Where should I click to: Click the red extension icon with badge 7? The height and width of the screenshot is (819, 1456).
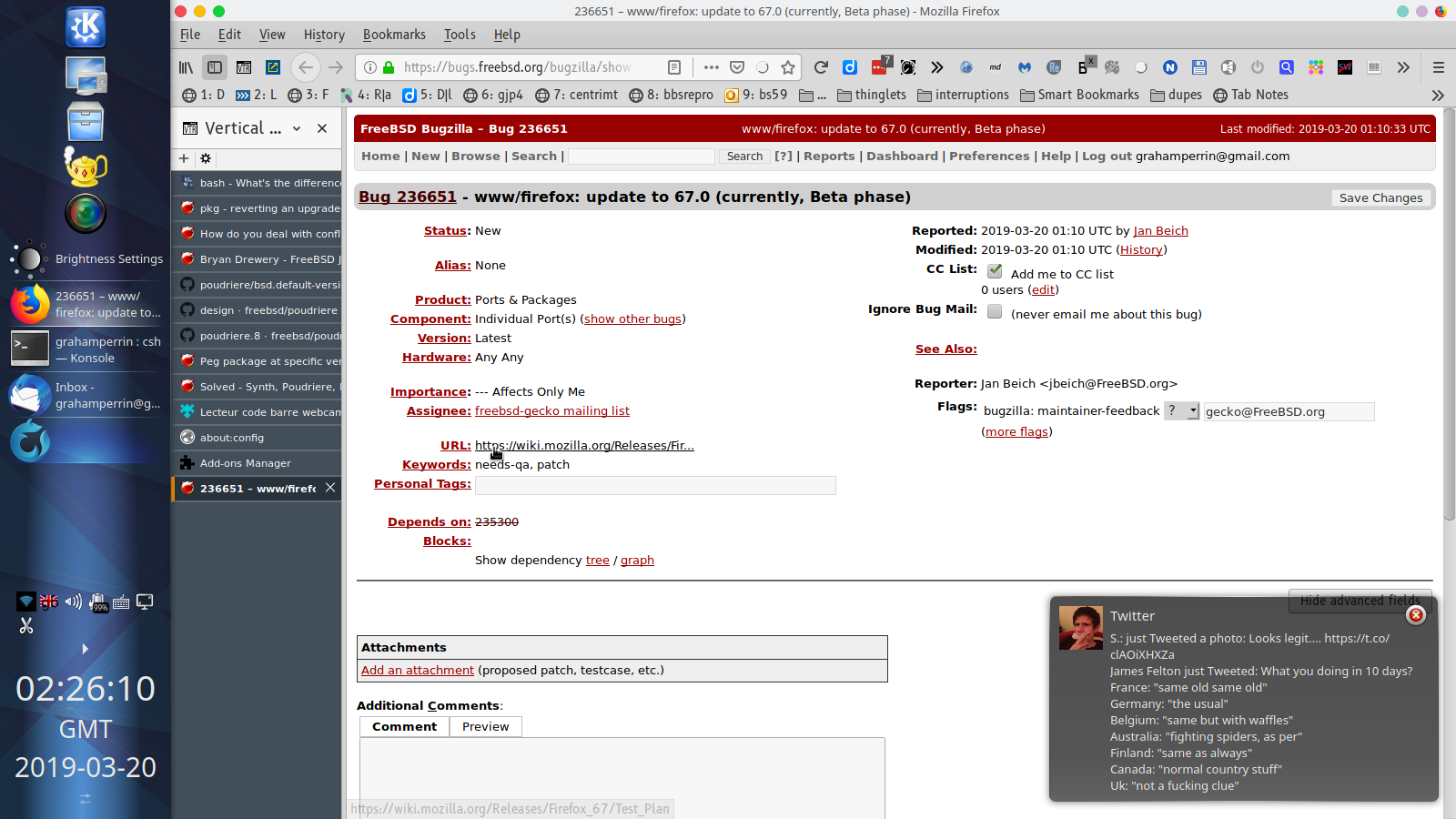pyautogui.click(x=880, y=66)
